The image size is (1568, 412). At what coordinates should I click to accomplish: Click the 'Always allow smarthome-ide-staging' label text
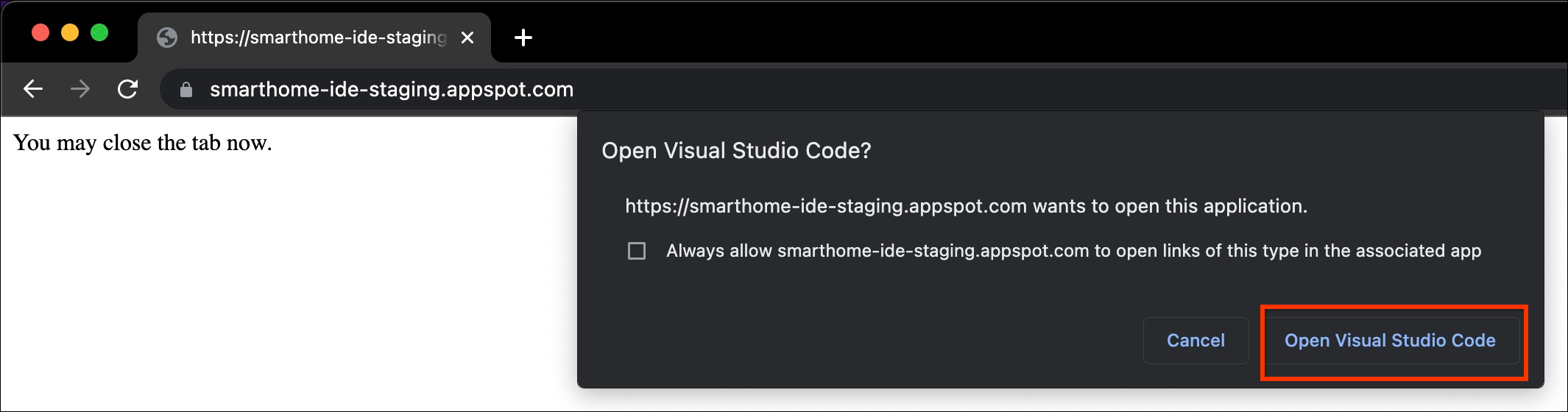point(1073,251)
